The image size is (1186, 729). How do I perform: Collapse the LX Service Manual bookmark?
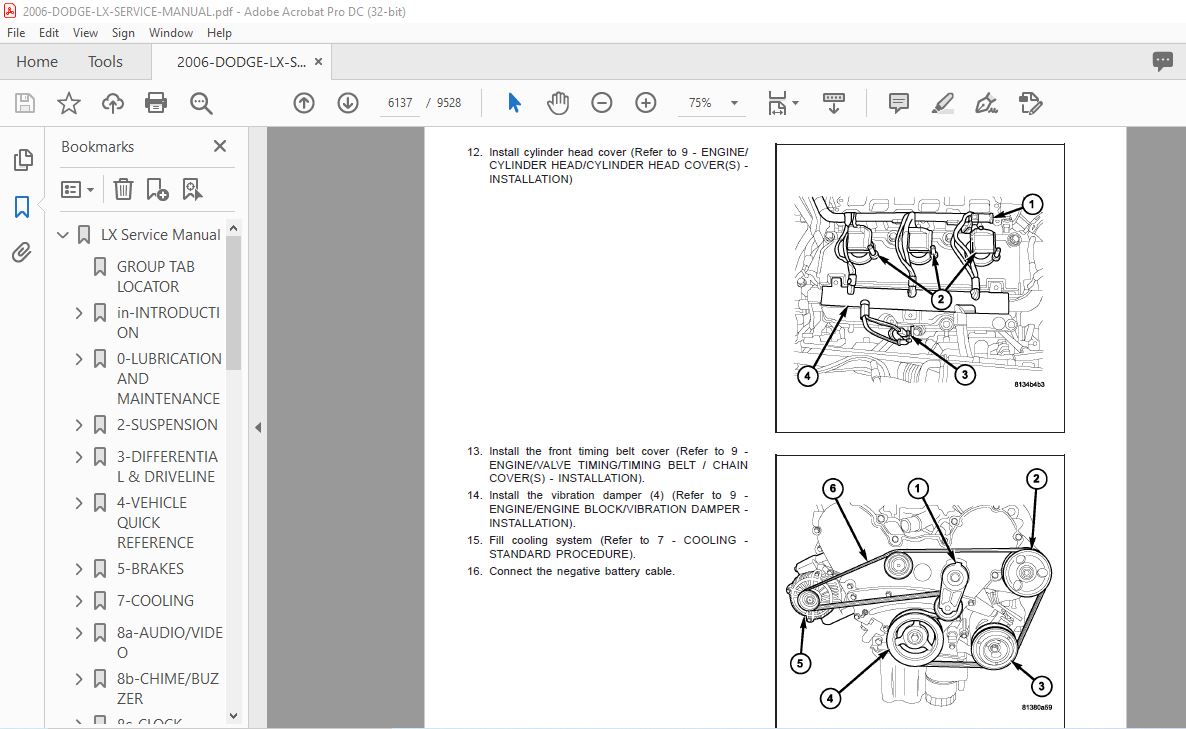pos(64,235)
